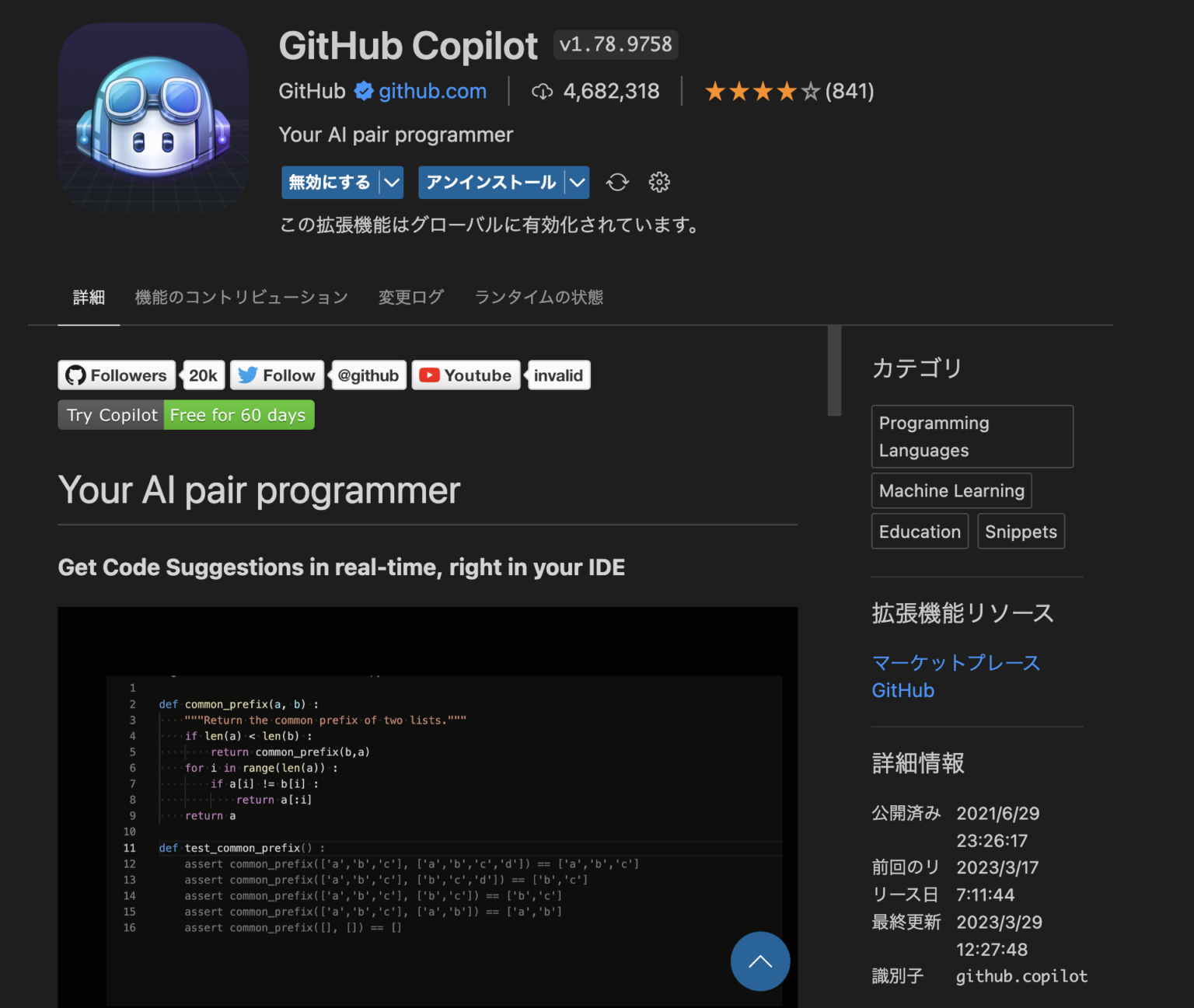Click the 4,682,318 install count
The width and height of the screenshot is (1194, 1008).
[611, 92]
